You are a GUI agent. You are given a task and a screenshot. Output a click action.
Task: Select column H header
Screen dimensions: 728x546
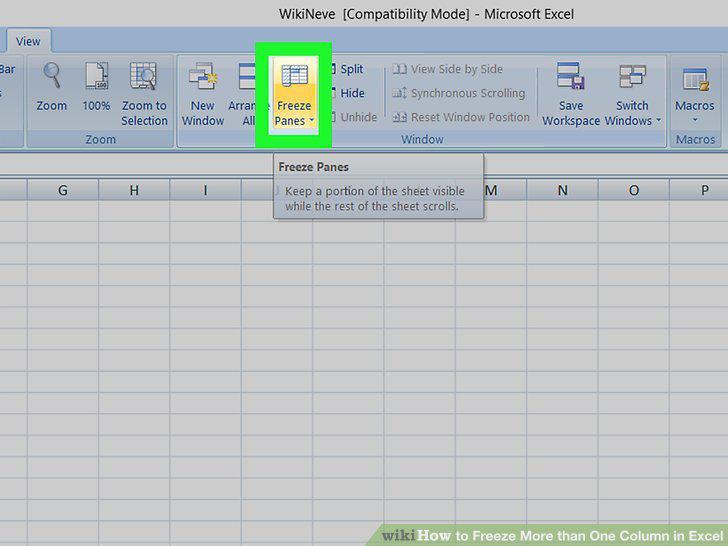pos(134,190)
